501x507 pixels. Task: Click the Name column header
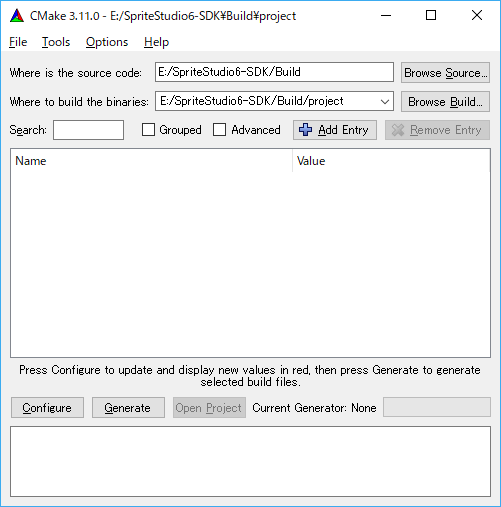click(x=152, y=161)
